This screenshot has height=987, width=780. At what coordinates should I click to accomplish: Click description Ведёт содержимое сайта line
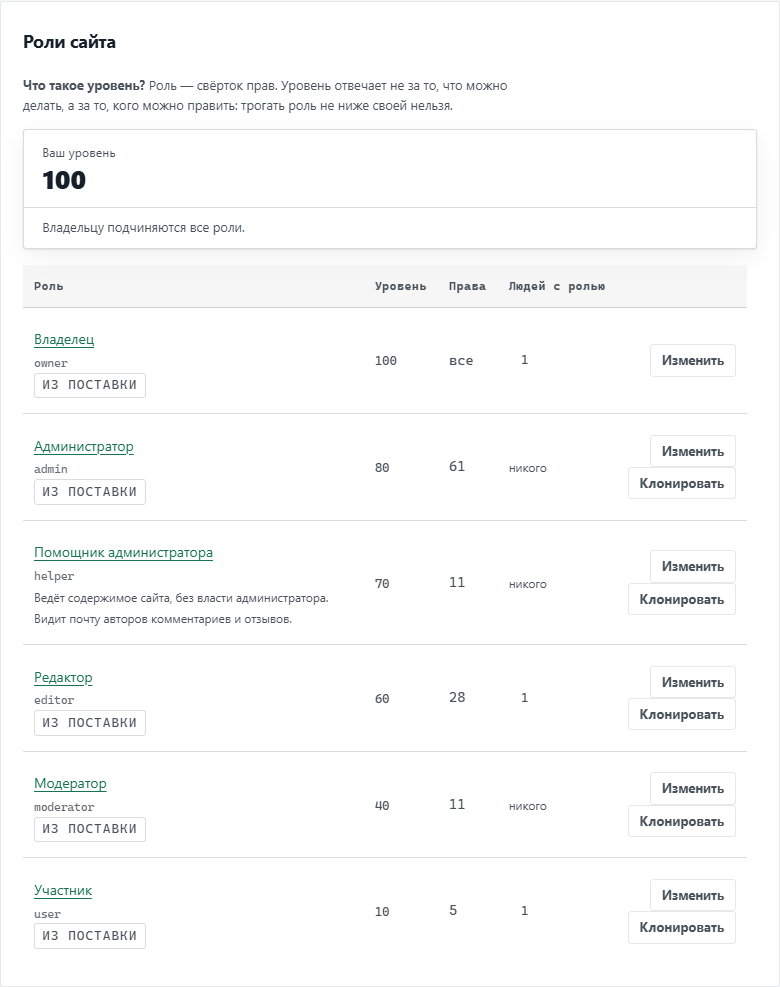pyautogui.click(x=181, y=598)
